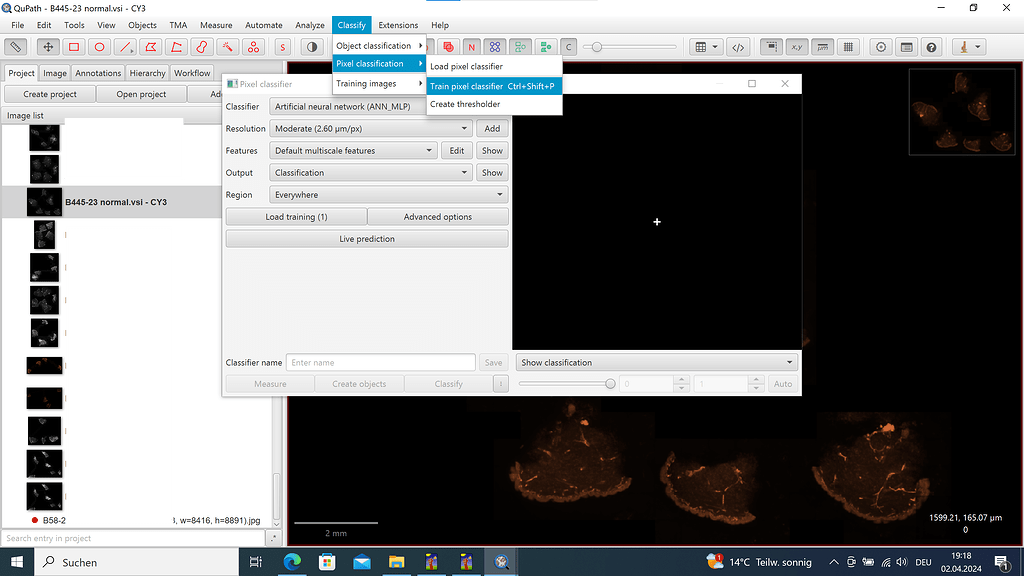The width and height of the screenshot is (1024, 576).
Task: Open the help icon in toolbar
Action: pyautogui.click(x=931, y=47)
